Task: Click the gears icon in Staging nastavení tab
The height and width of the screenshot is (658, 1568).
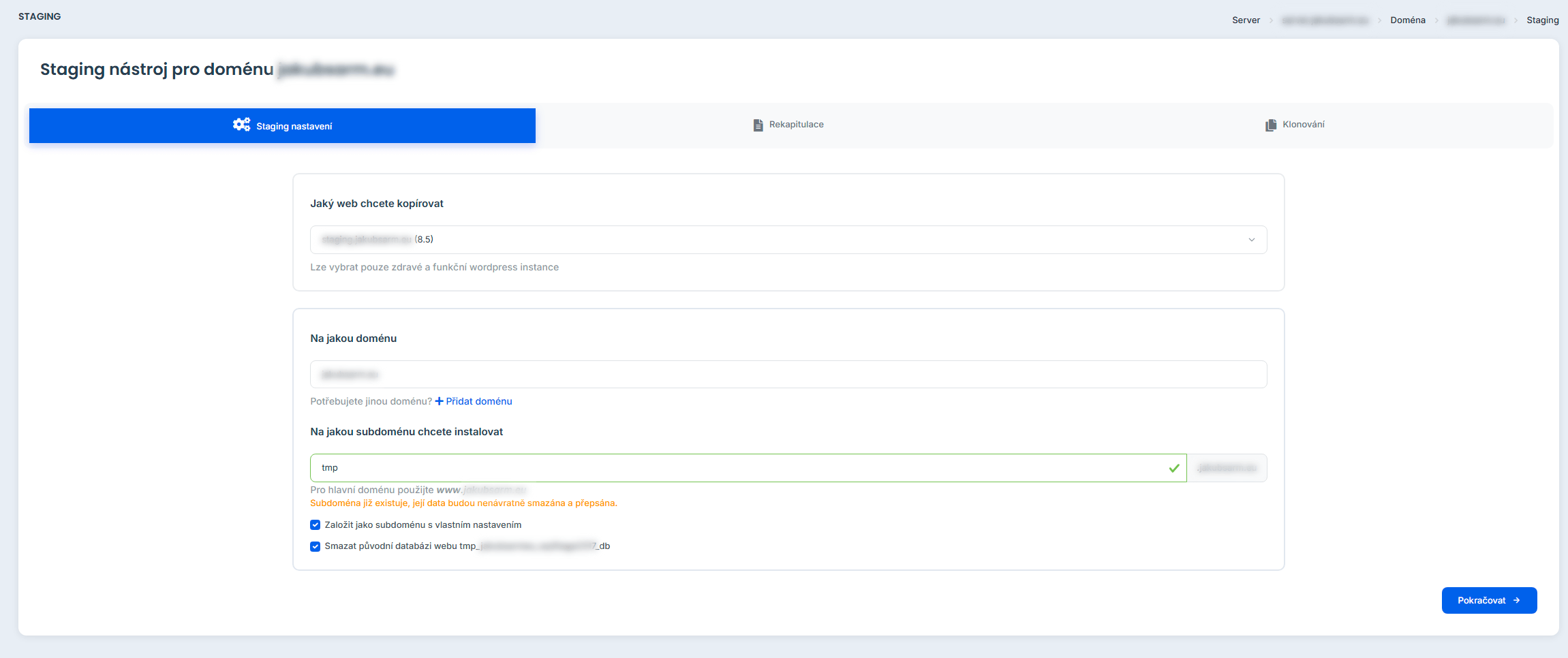Action: [x=241, y=125]
